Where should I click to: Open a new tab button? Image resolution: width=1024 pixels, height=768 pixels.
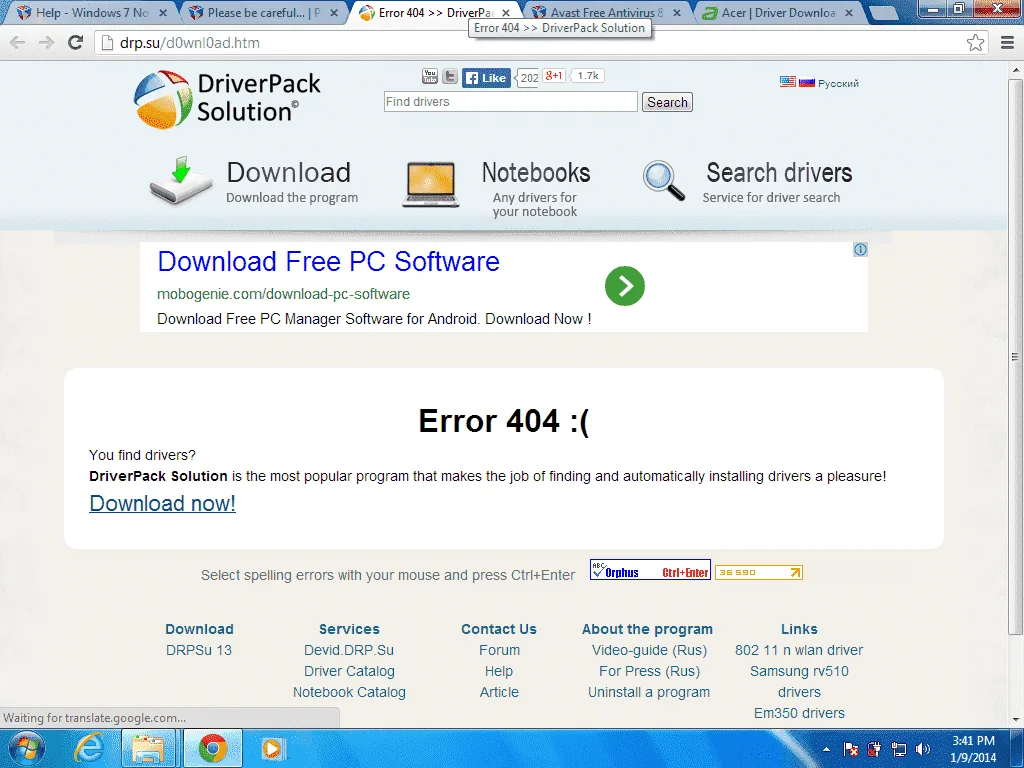(x=883, y=13)
